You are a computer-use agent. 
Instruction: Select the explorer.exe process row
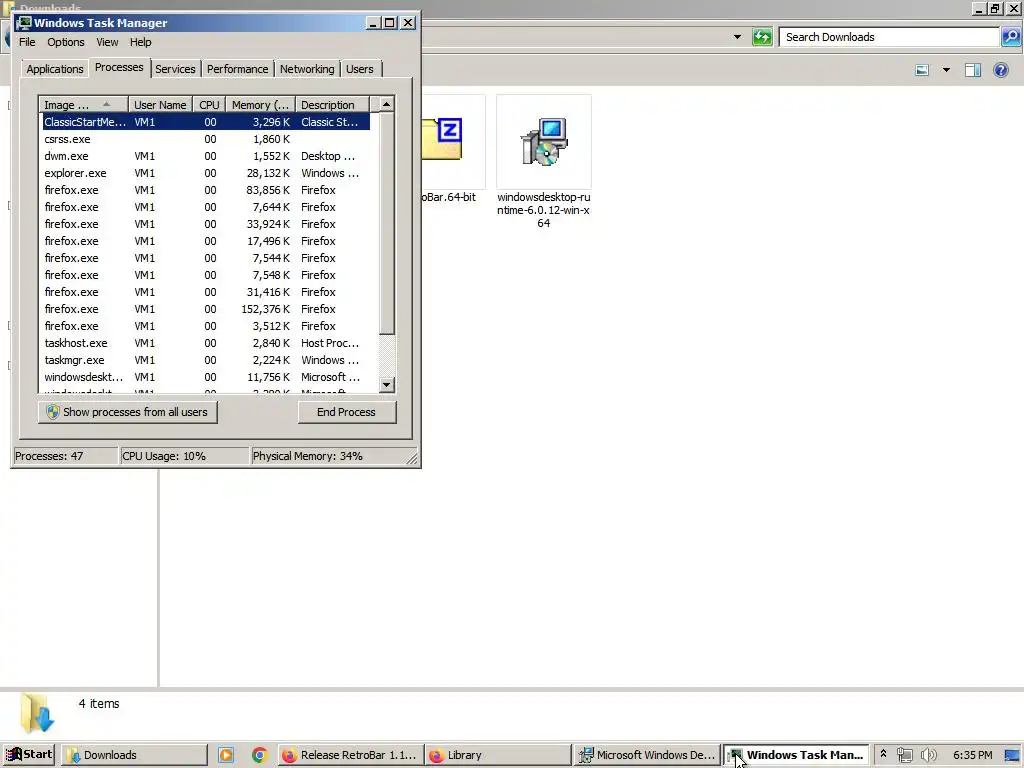[x=206, y=173]
